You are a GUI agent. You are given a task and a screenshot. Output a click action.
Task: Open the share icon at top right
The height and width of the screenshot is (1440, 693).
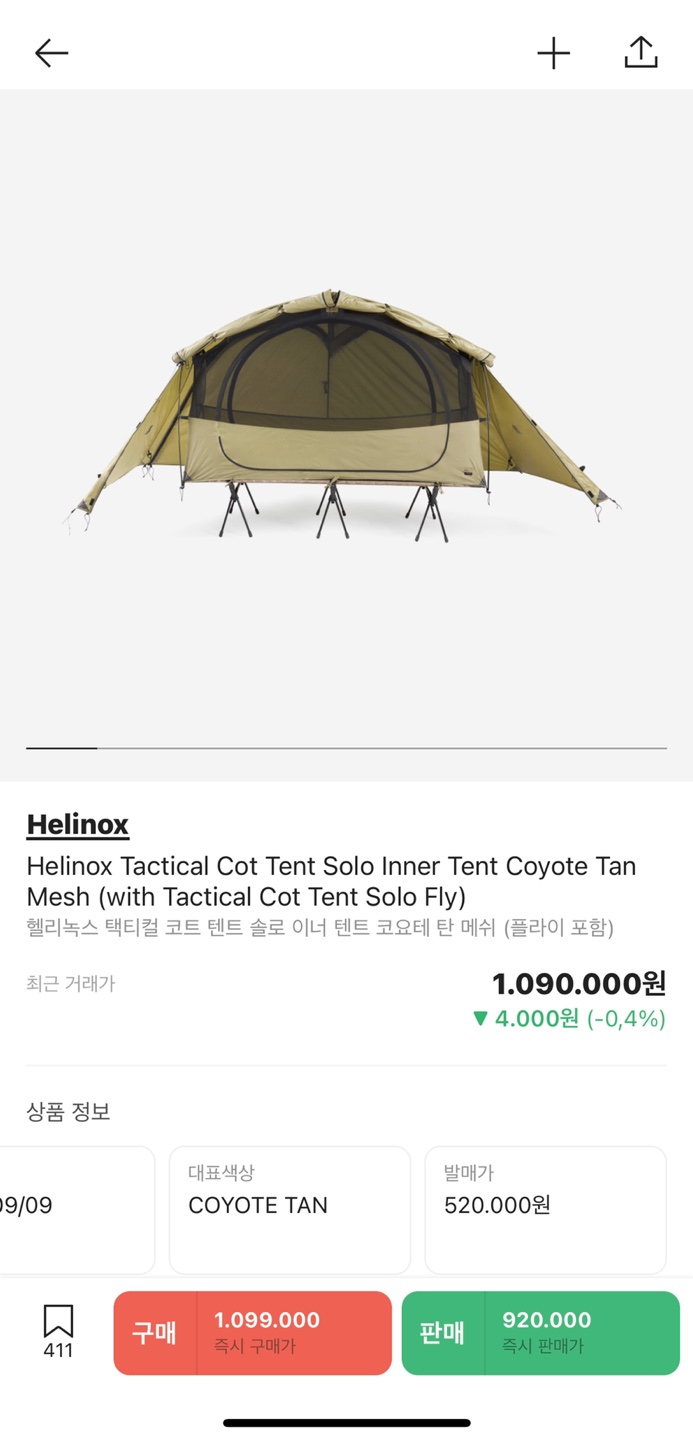[640, 53]
